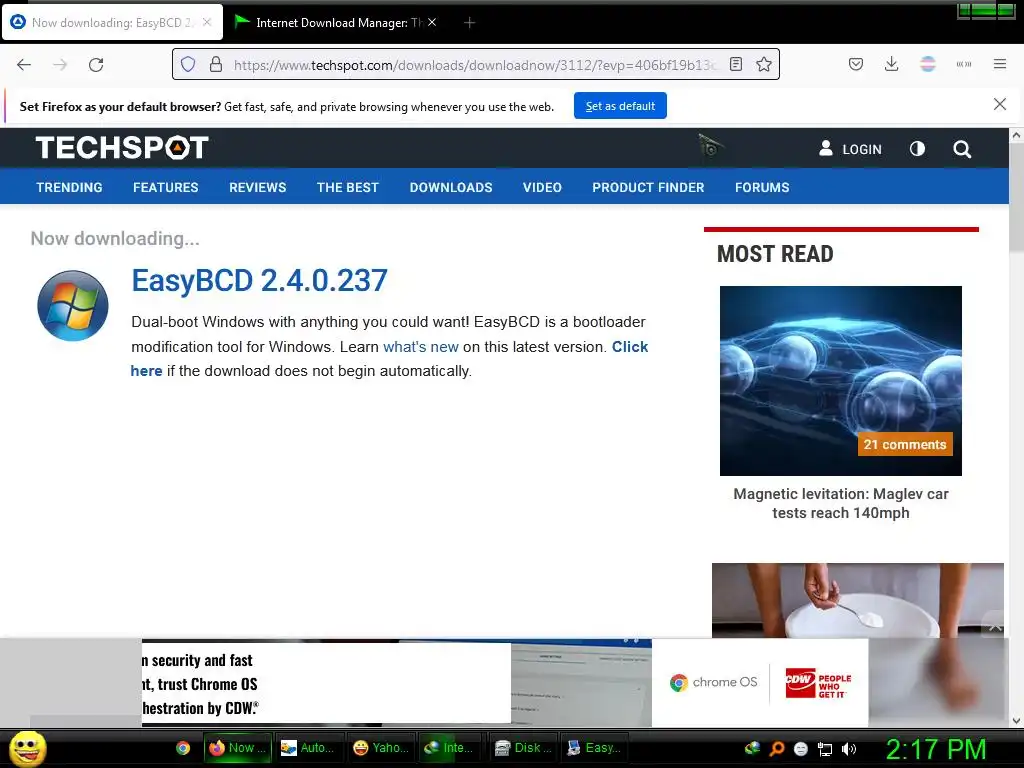Open the VIDEO section
The height and width of the screenshot is (768, 1024).
(542, 187)
